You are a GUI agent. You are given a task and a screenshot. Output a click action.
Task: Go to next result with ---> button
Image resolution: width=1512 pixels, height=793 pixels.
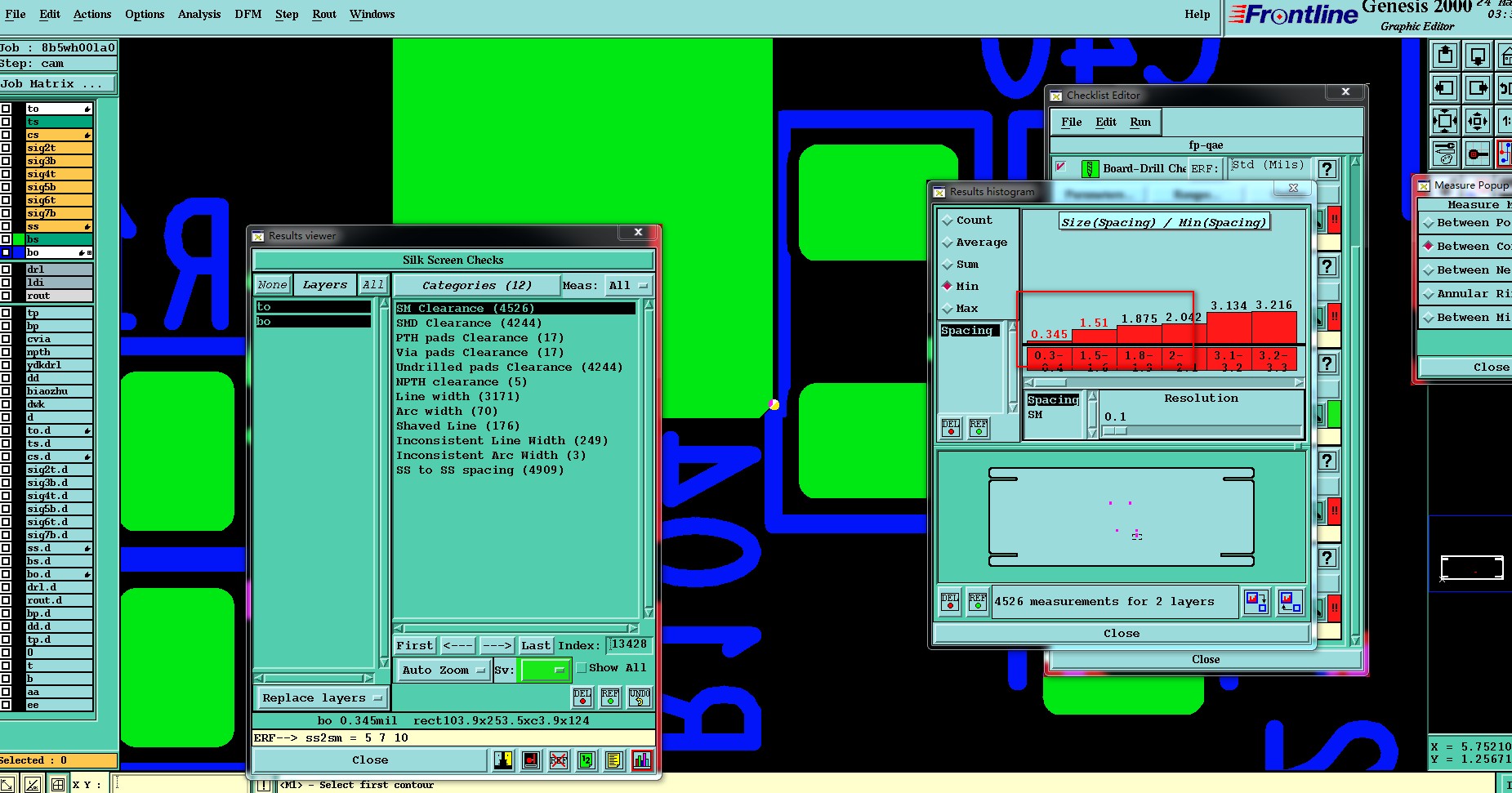[x=497, y=646]
